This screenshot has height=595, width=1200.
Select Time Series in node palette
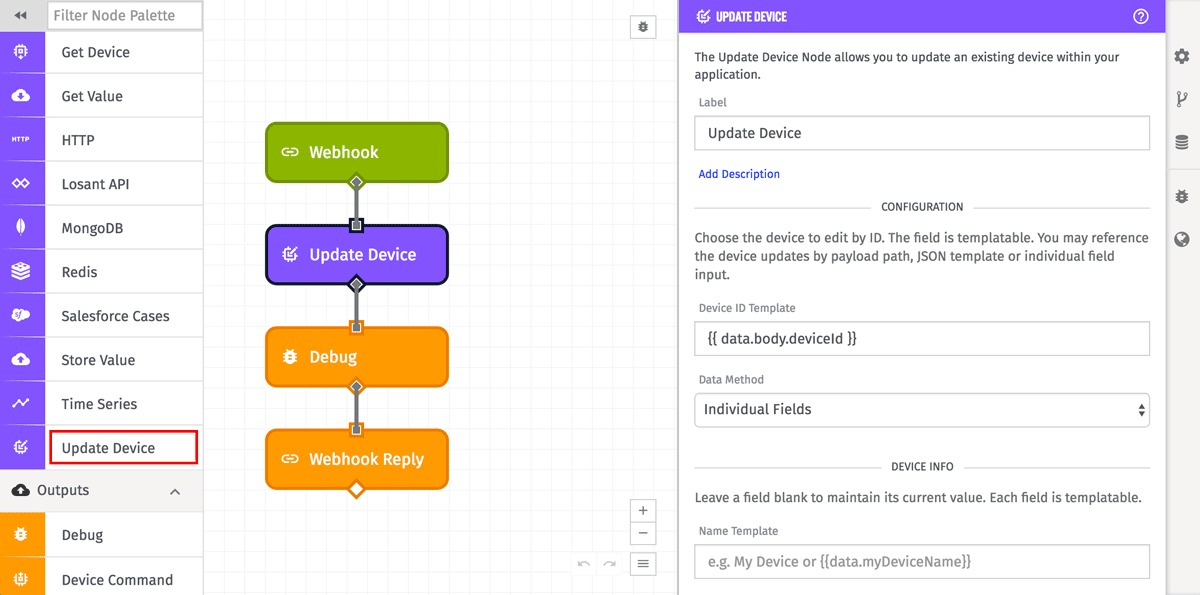pos(99,404)
